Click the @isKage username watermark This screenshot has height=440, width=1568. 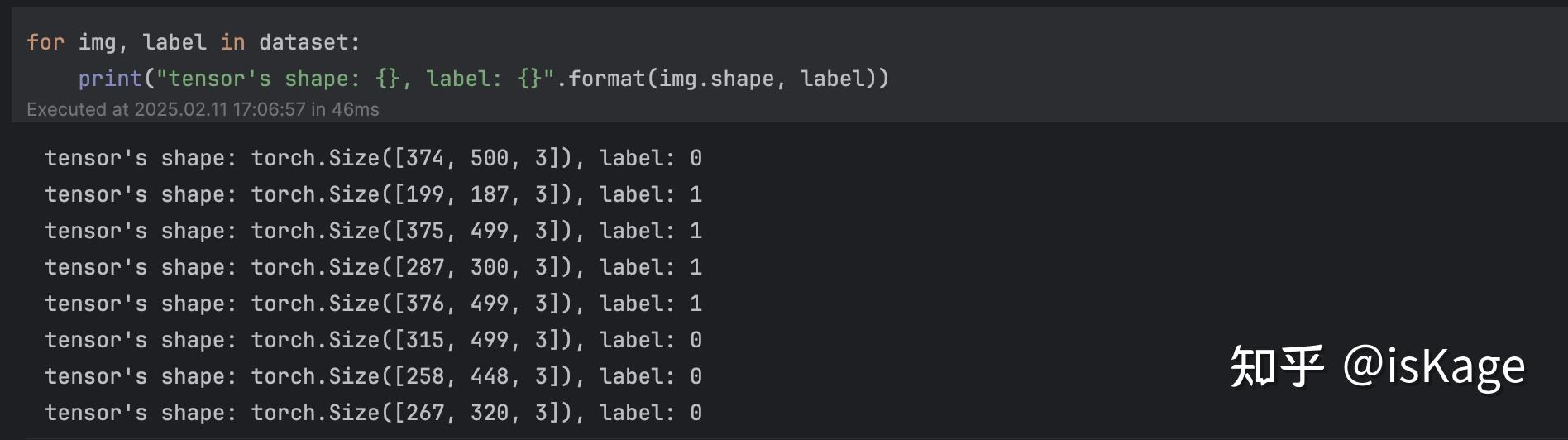[x=1434, y=366]
